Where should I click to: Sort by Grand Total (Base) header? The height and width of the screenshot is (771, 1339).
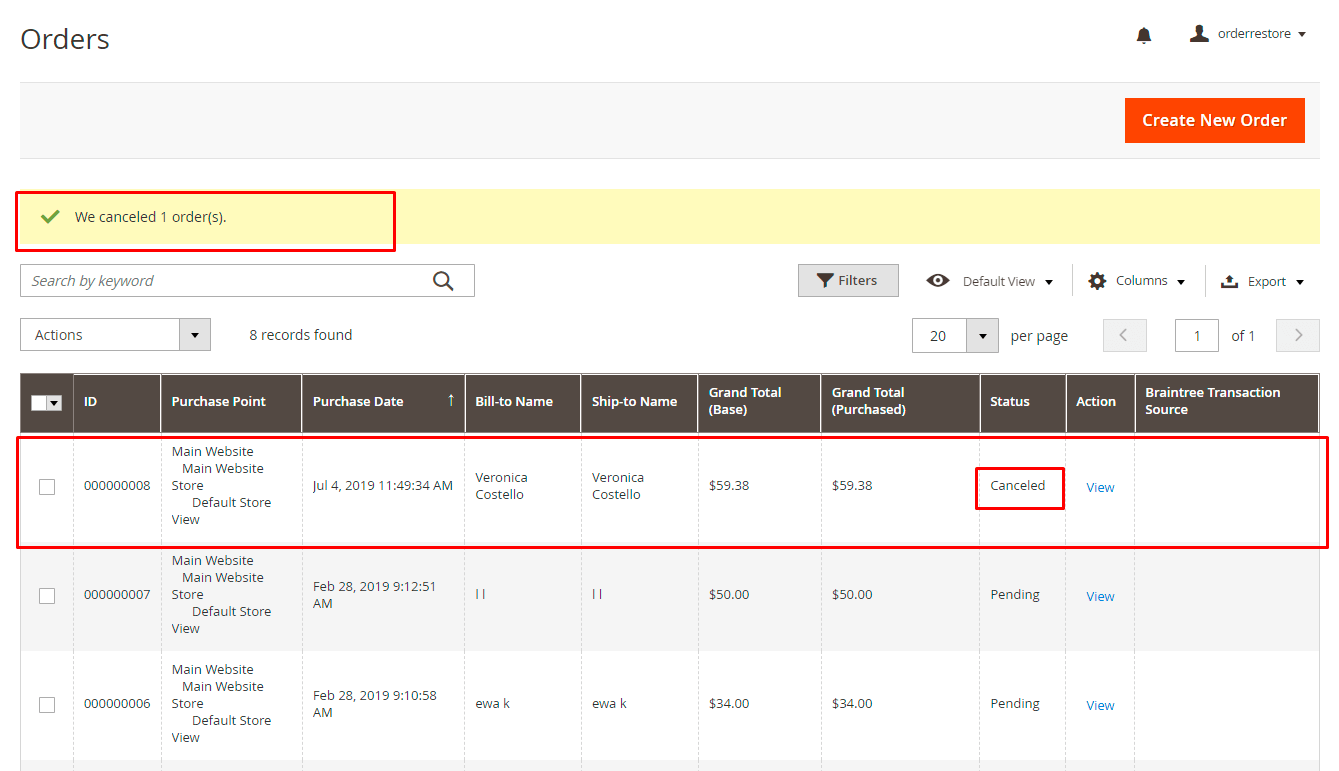click(759, 402)
